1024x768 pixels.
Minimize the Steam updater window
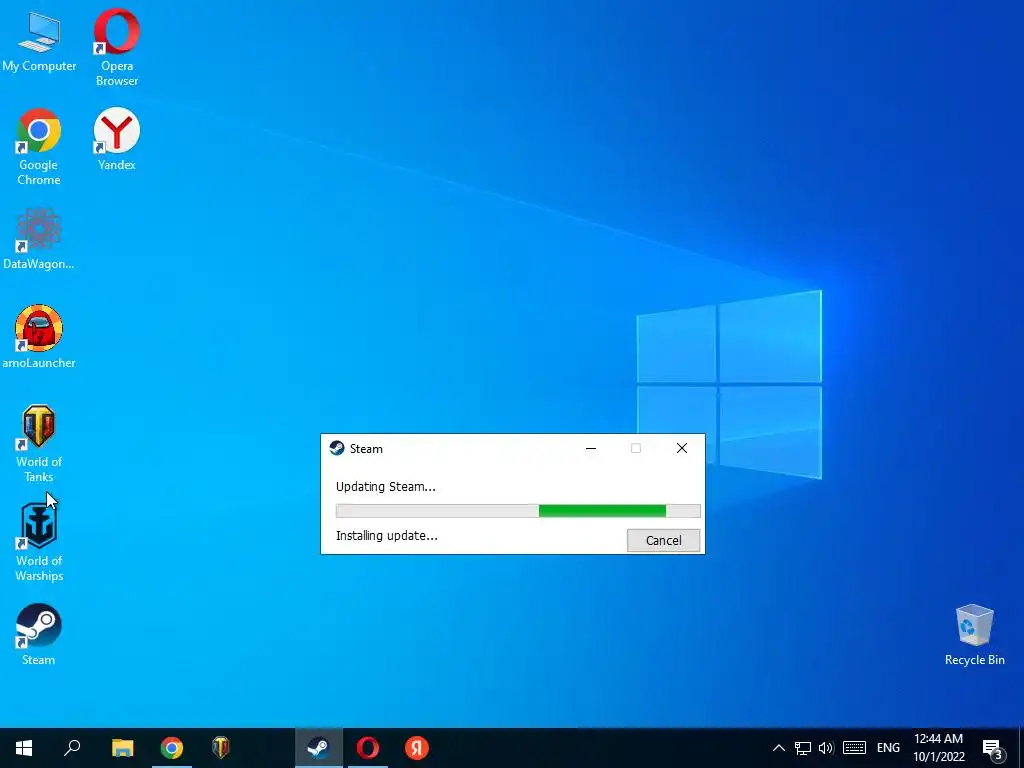tap(591, 448)
